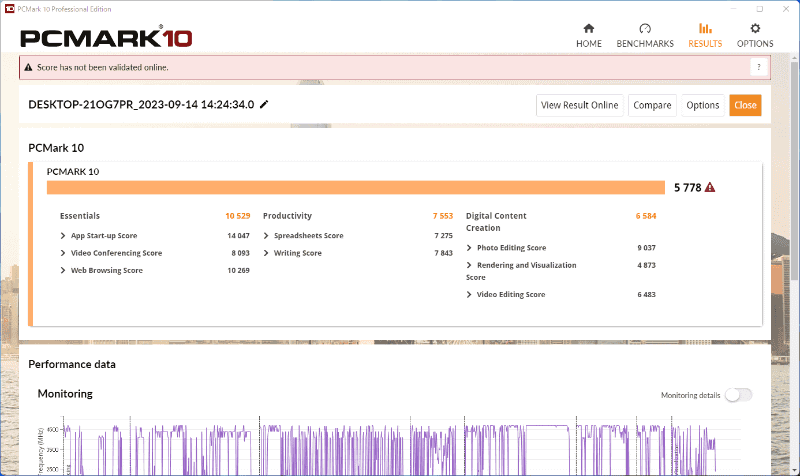
Task: Click the Digital Content Creation heading
Action: pyautogui.click(x=496, y=222)
